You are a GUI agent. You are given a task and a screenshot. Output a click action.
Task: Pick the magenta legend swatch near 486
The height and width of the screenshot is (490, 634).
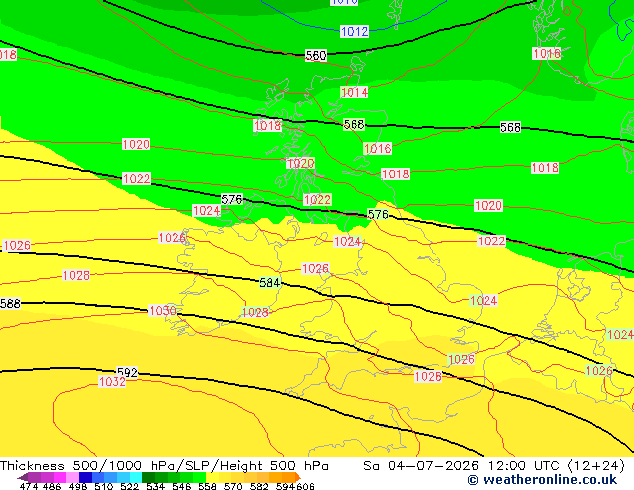[x=60, y=477]
